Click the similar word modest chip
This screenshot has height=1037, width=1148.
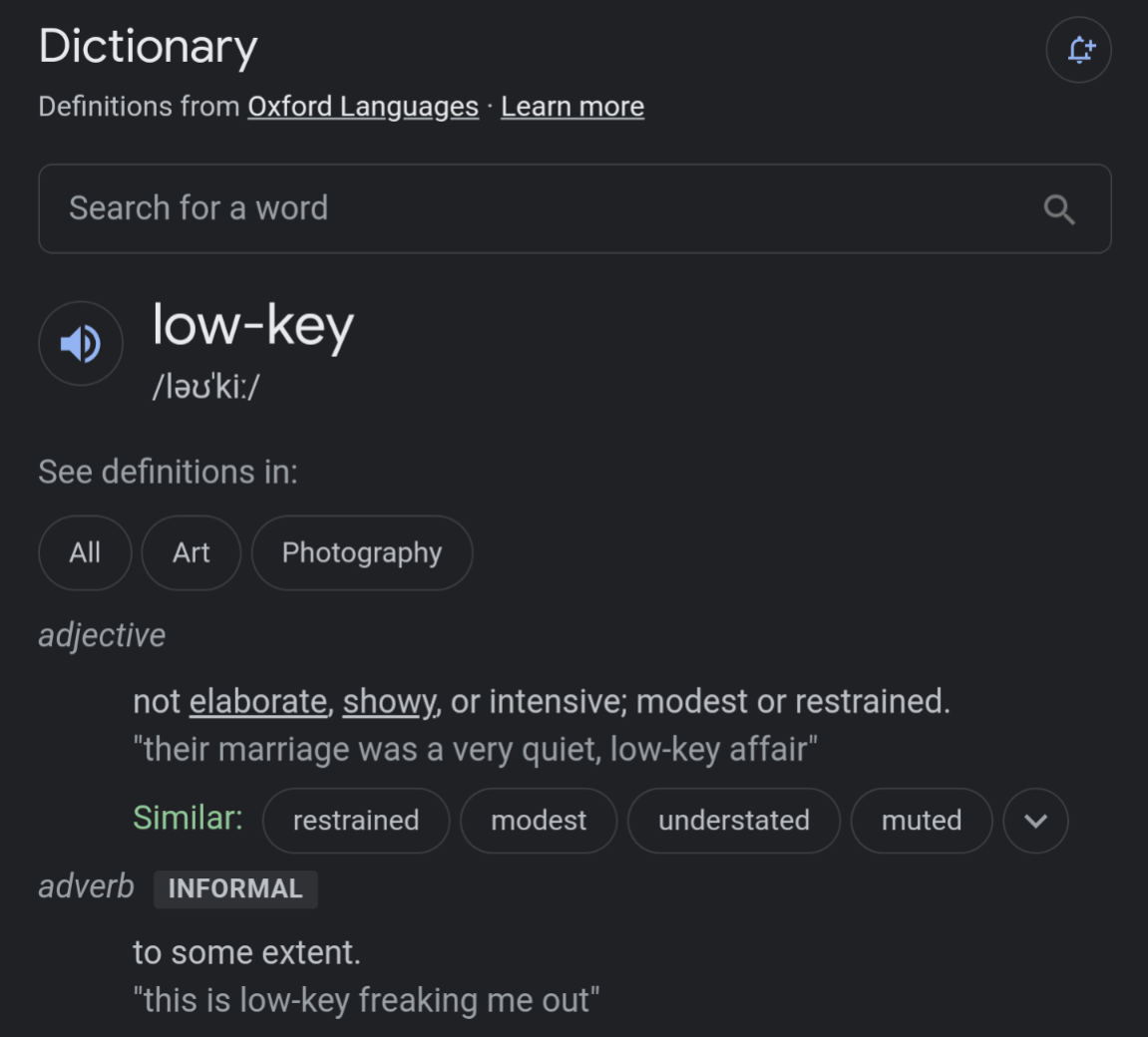[x=539, y=821]
